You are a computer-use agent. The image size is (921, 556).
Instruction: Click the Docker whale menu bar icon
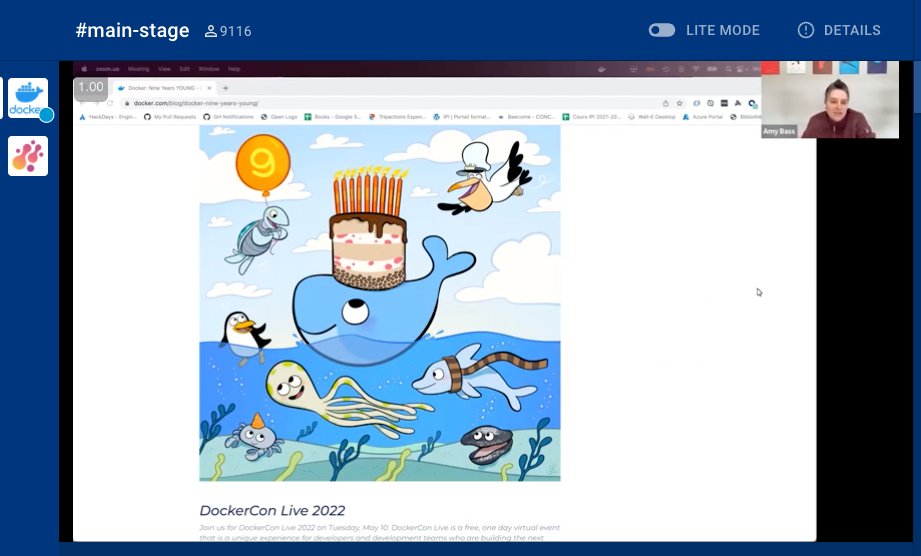(x=602, y=69)
